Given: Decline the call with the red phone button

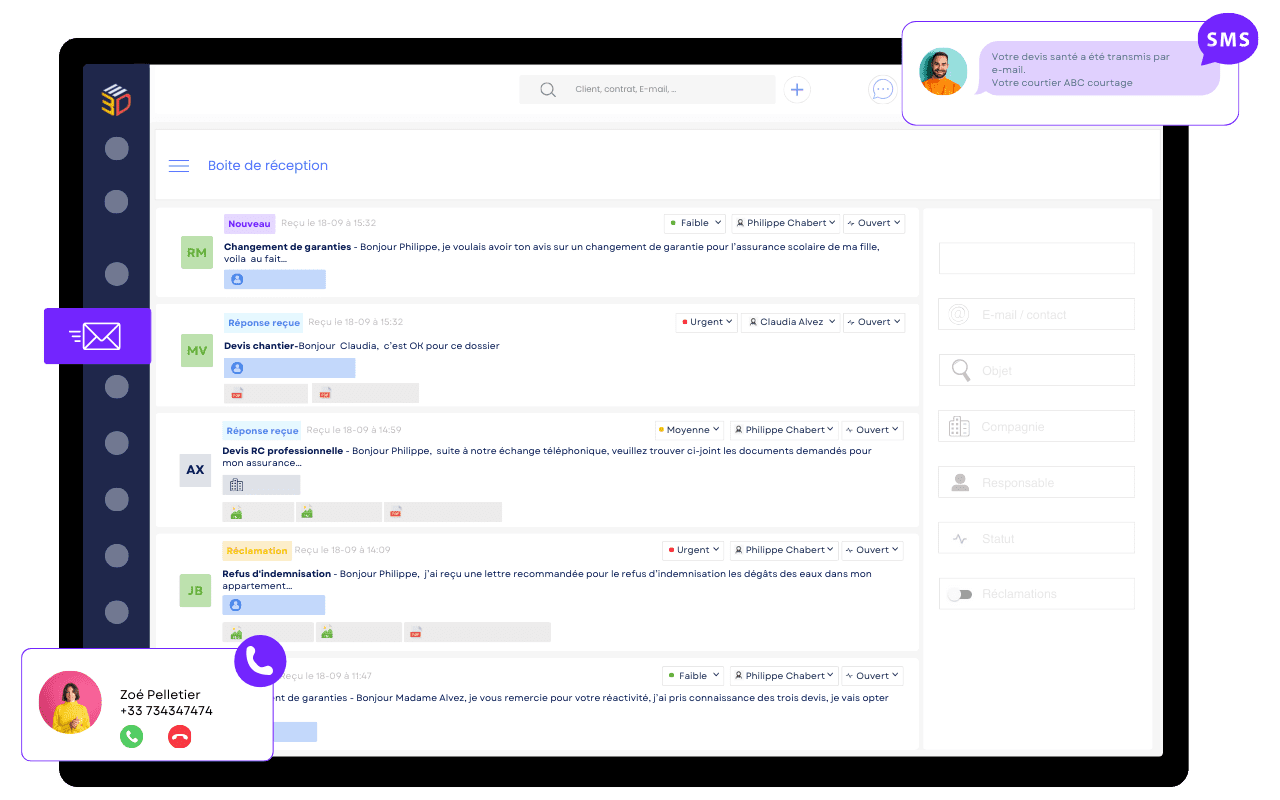Looking at the screenshot, I should 180,737.
